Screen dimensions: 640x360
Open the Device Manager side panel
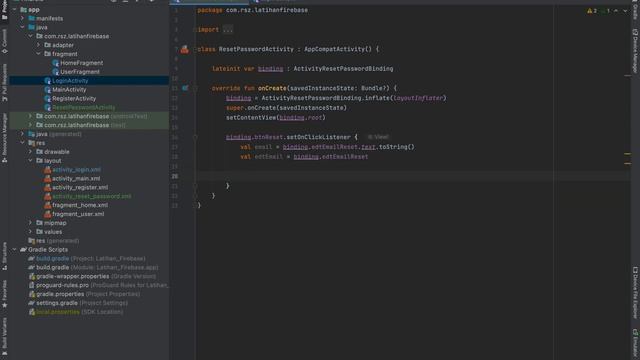(635, 51)
